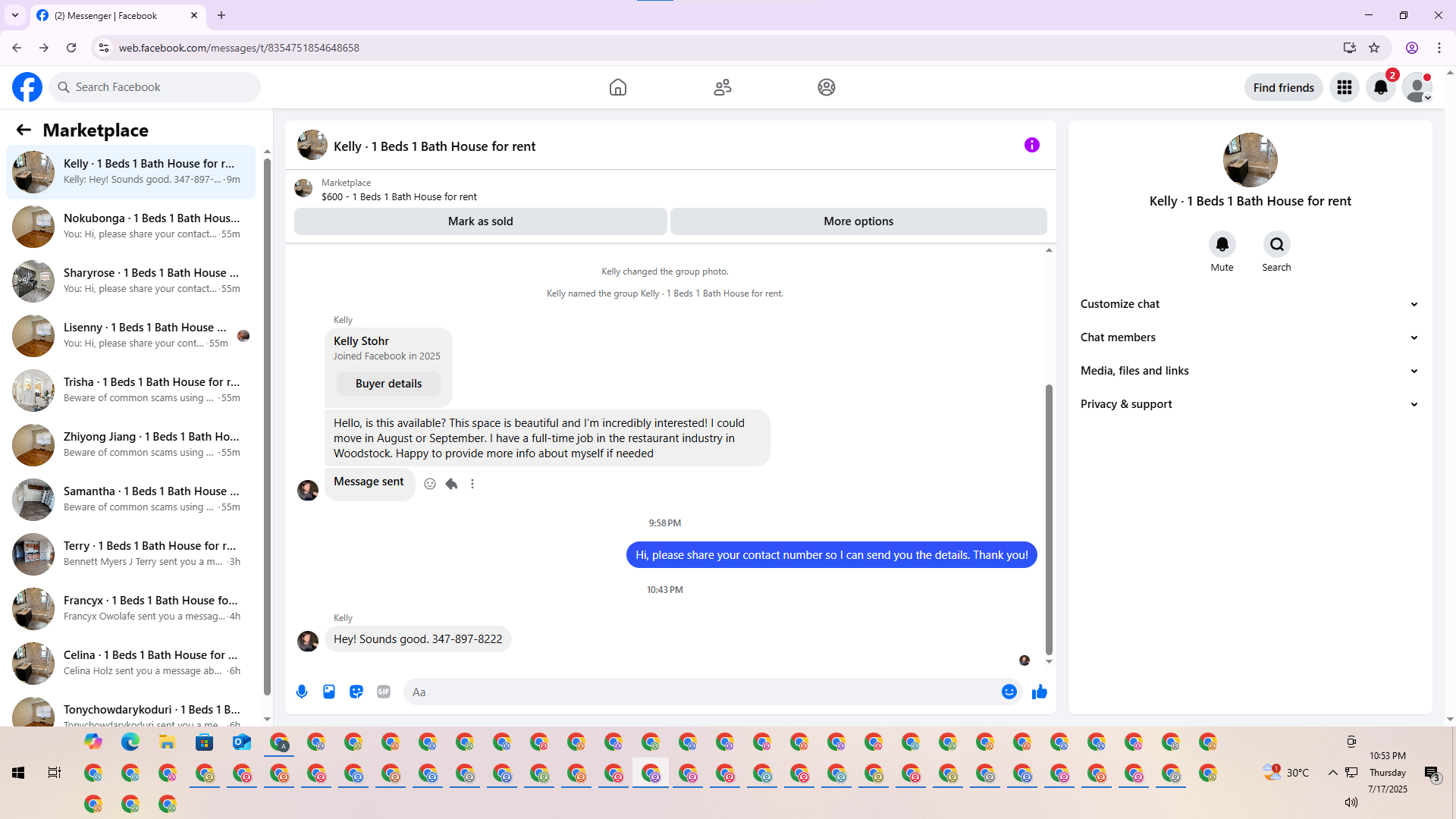The image size is (1456, 819).
Task: React to the 'Message sent' bubble
Action: pos(430,484)
